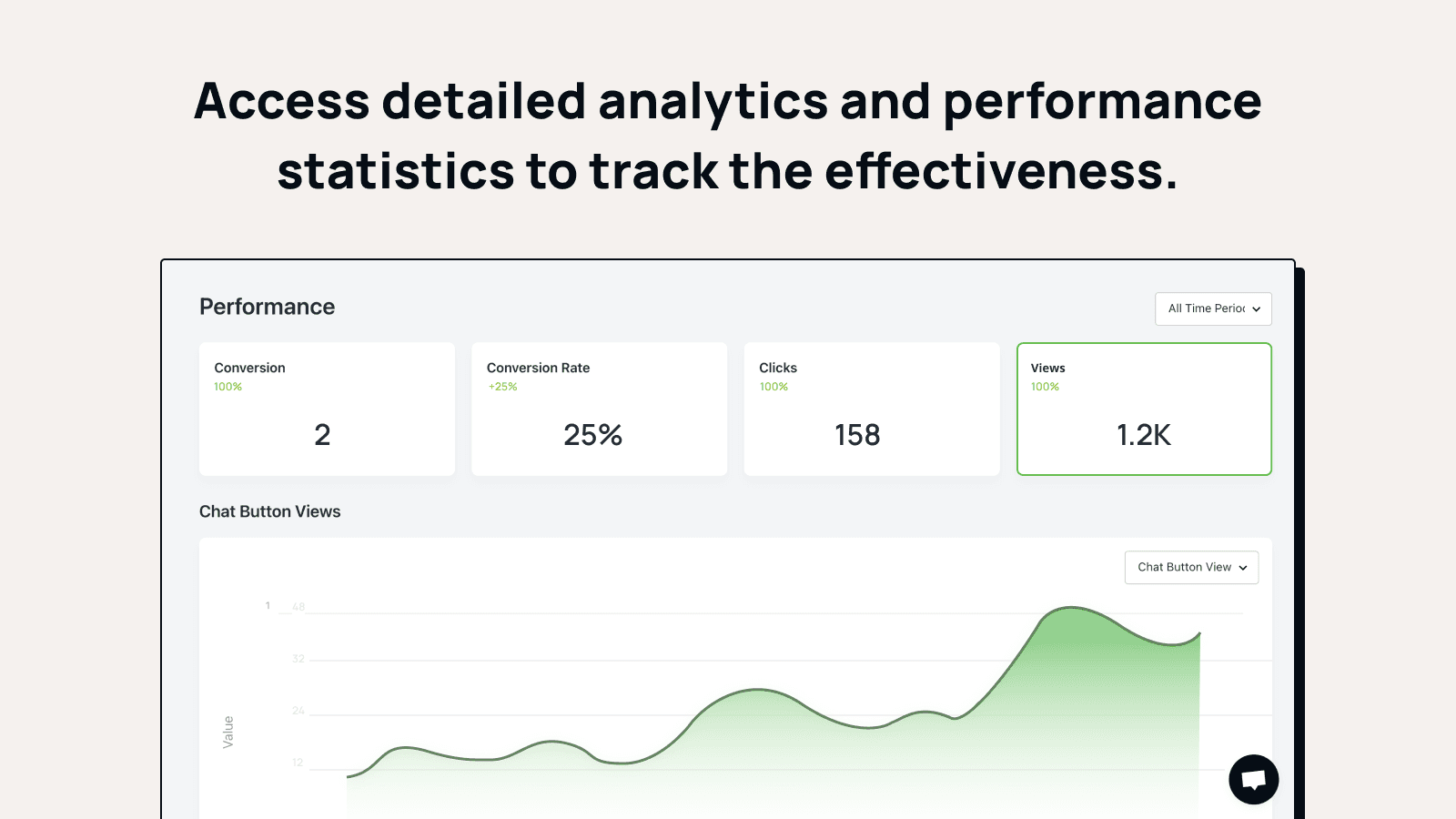Click the Chat Button View selector text

(1184, 567)
